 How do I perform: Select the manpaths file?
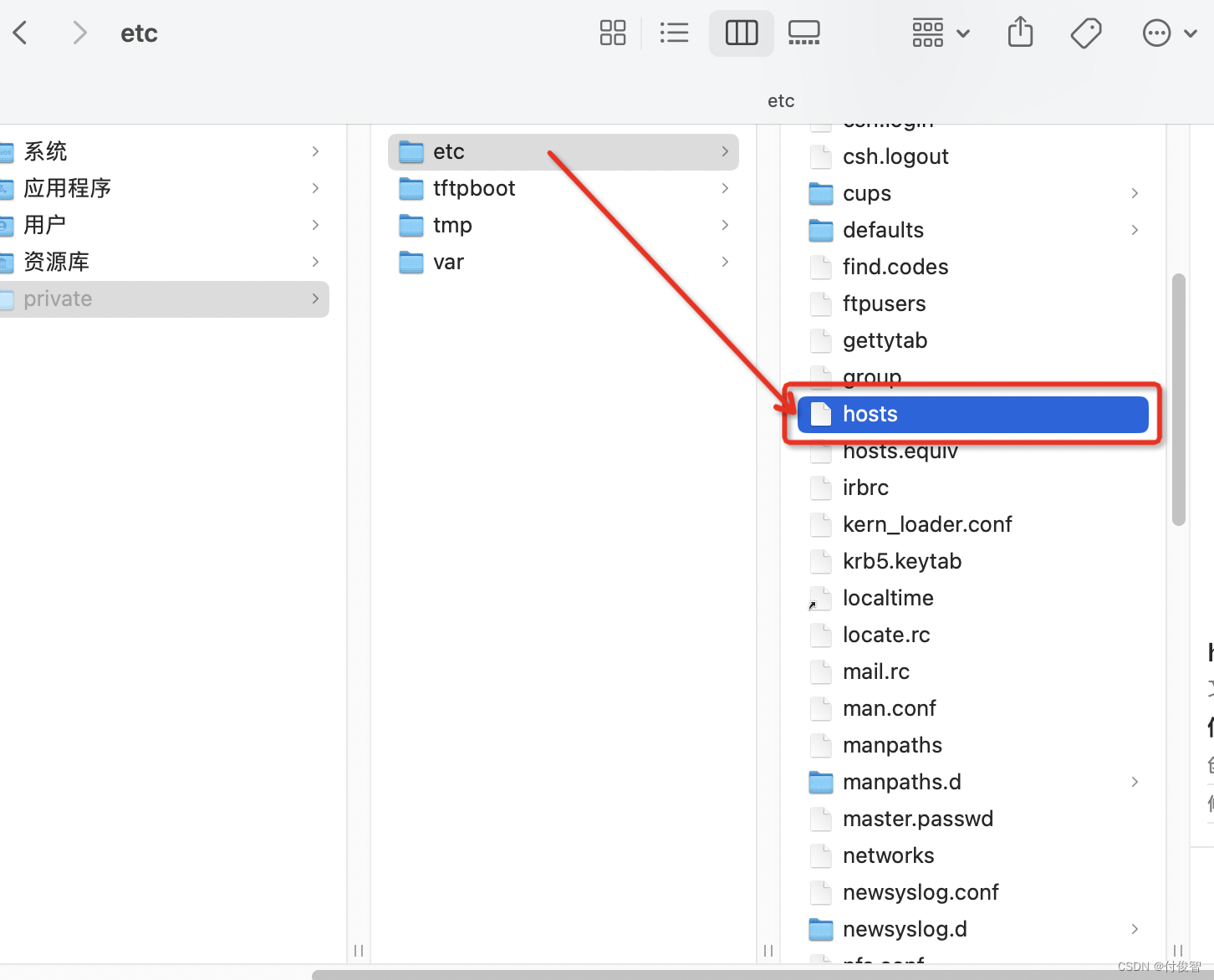click(x=973, y=745)
